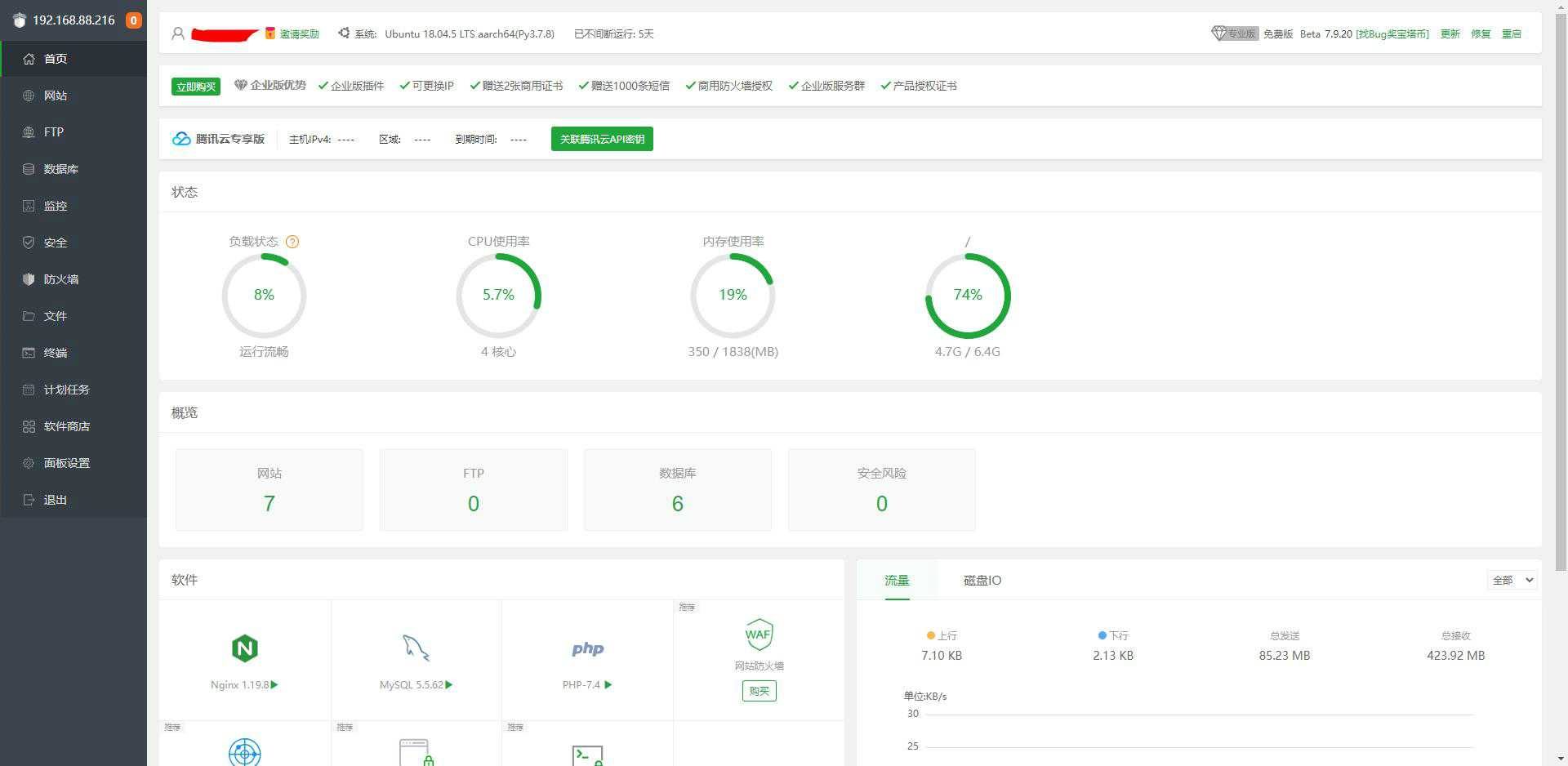This screenshot has height=766, width=1568.
Task: Click the 邀请奖励 gift icon
Action: (x=270, y=33)
